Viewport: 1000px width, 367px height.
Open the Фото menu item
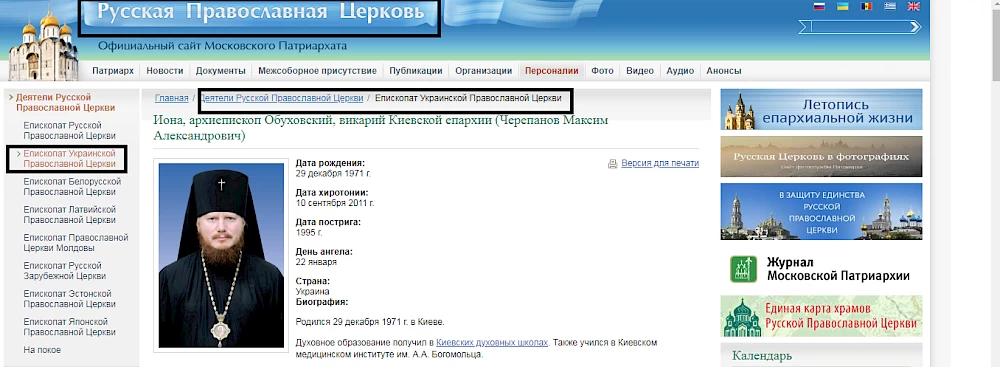click(x=602, y=71)
